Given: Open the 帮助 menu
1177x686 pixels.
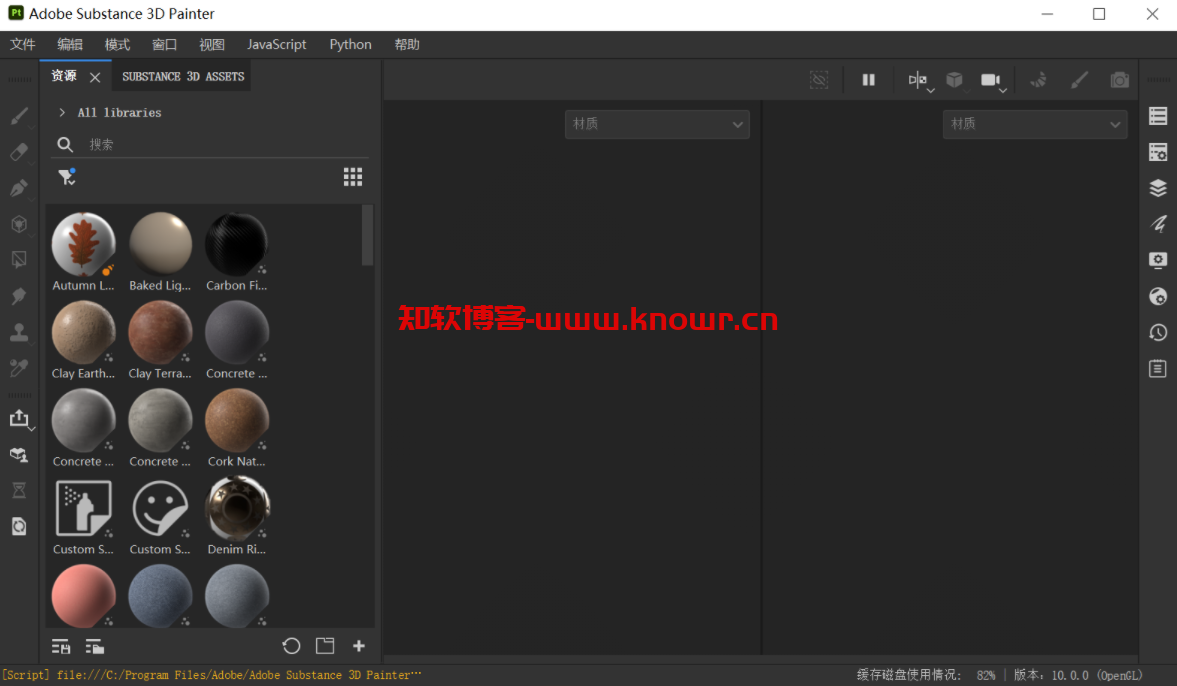Looking at the screenshot, I should [x=407, y=44].
